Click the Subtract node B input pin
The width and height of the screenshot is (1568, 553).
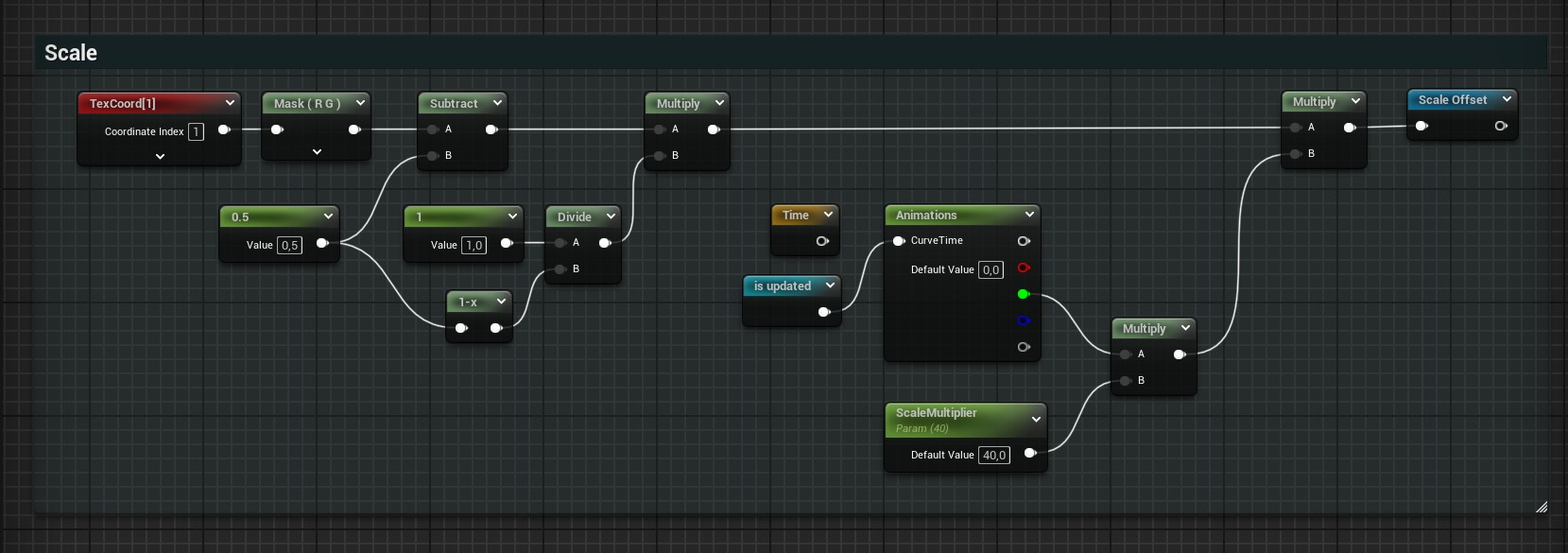click(x=432, y=155)
